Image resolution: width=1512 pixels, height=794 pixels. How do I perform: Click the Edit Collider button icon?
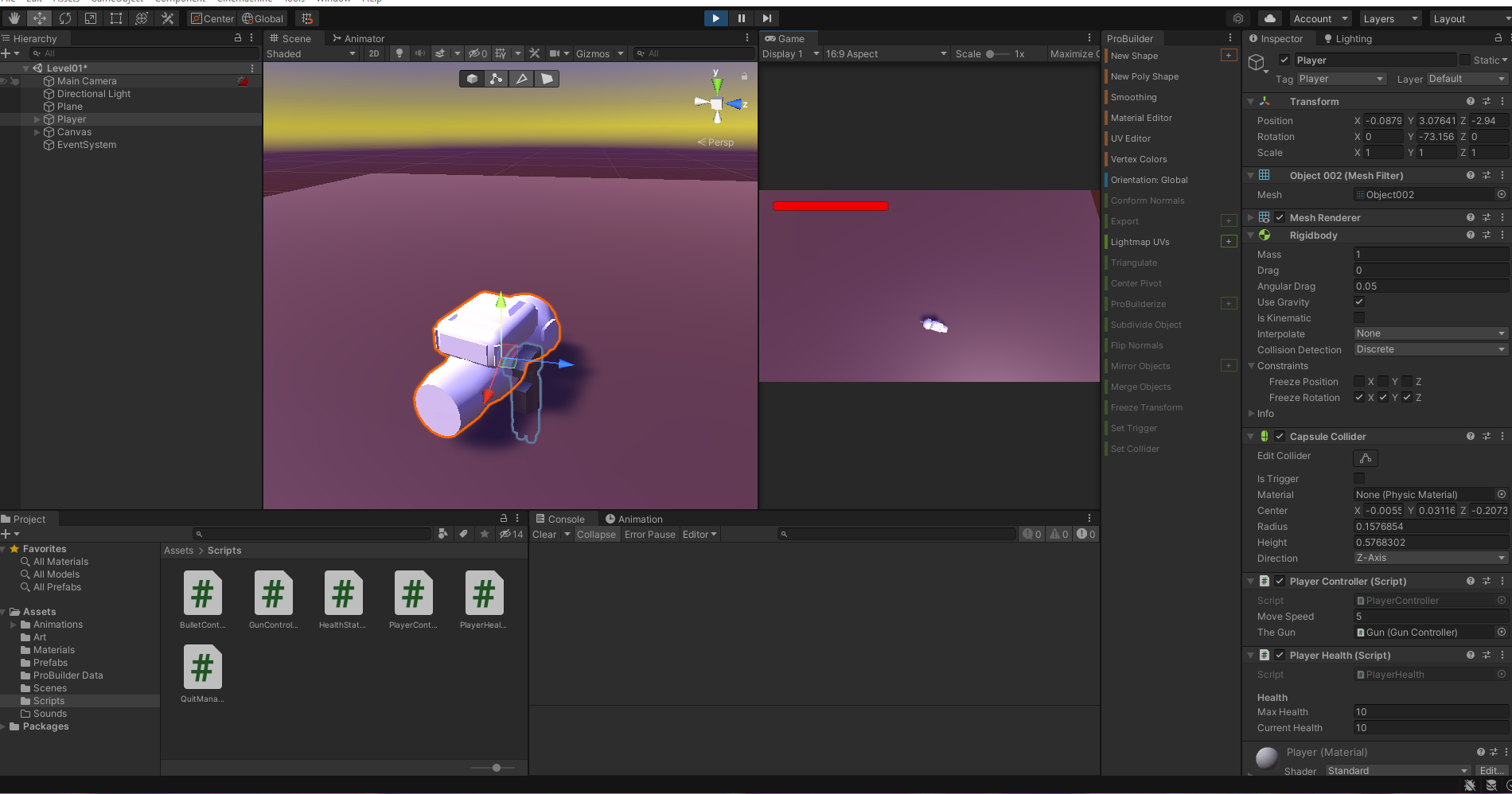pyautogui.click(x=1365, y=457)
